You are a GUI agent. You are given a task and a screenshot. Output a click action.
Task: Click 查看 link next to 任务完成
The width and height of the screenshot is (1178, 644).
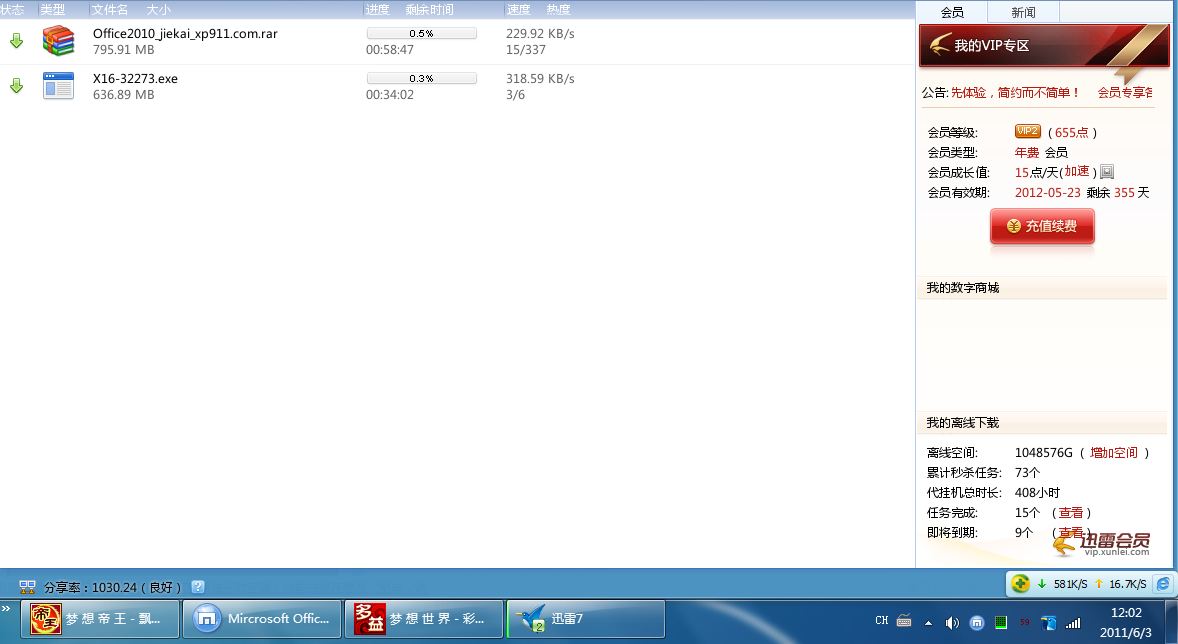point(1071,513)
